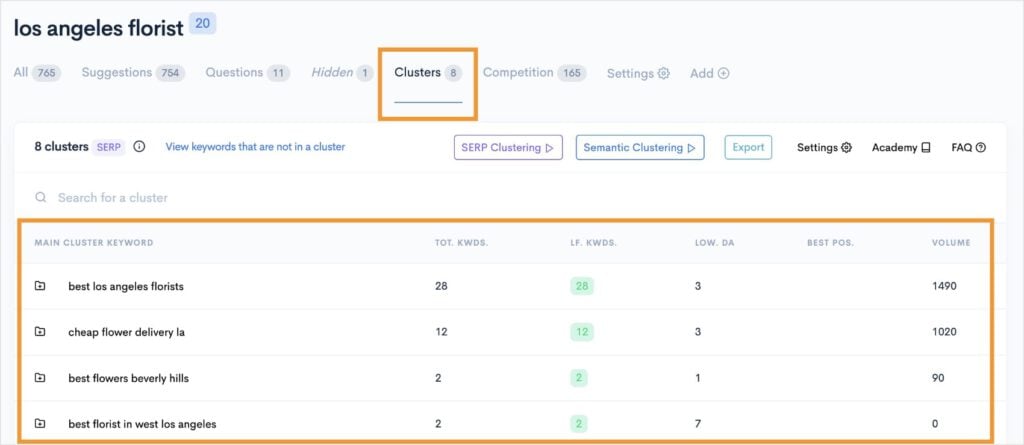Click green 2 badge in beverly hills row

[579, 378]
